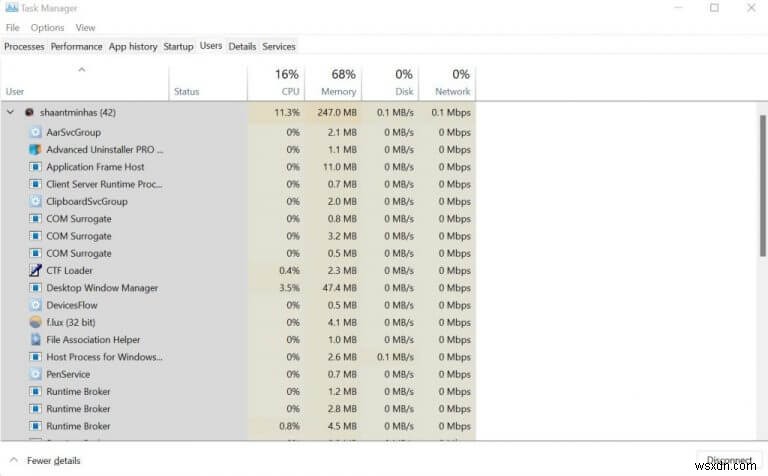Click the 247.0 MB memory total
Image resolution: width=768 pixels, height=476 pixels.
[x=337, y=113]
